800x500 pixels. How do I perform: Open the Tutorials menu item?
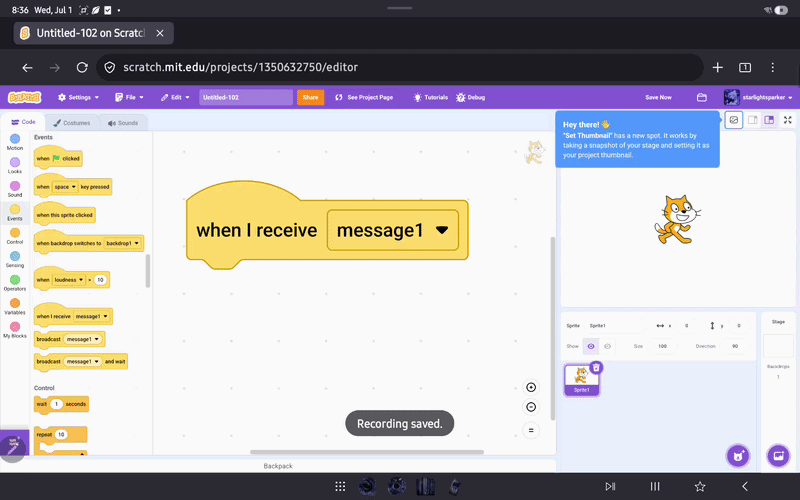[x=431, y=97]
